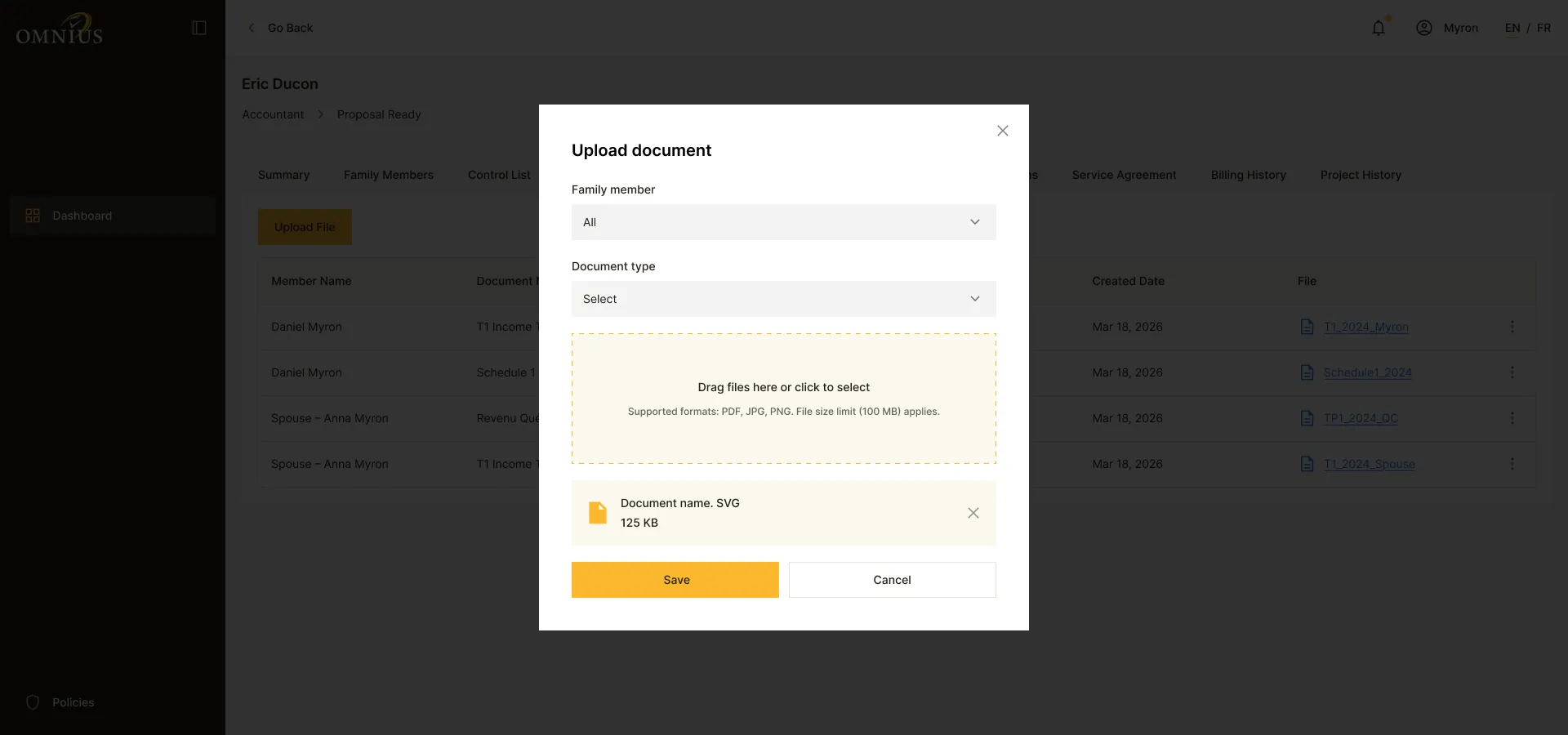Screen dimensions: 1568x735
Task: Switch language to FR
Action: 1543,28
